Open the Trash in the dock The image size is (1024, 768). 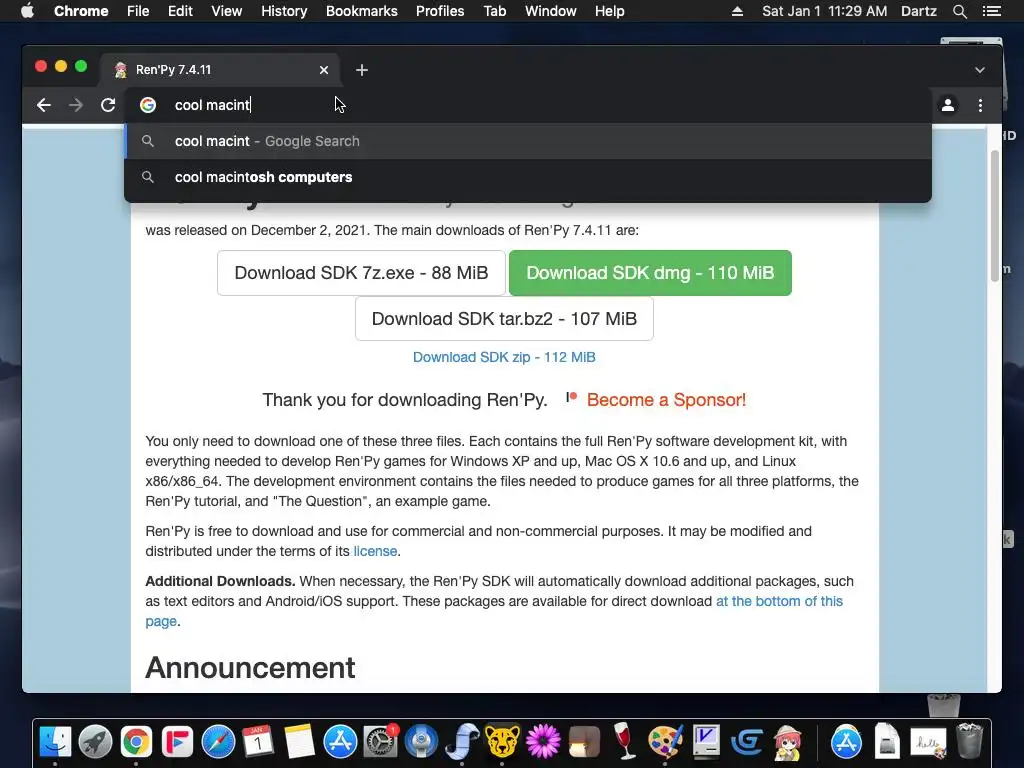(969, 741)
